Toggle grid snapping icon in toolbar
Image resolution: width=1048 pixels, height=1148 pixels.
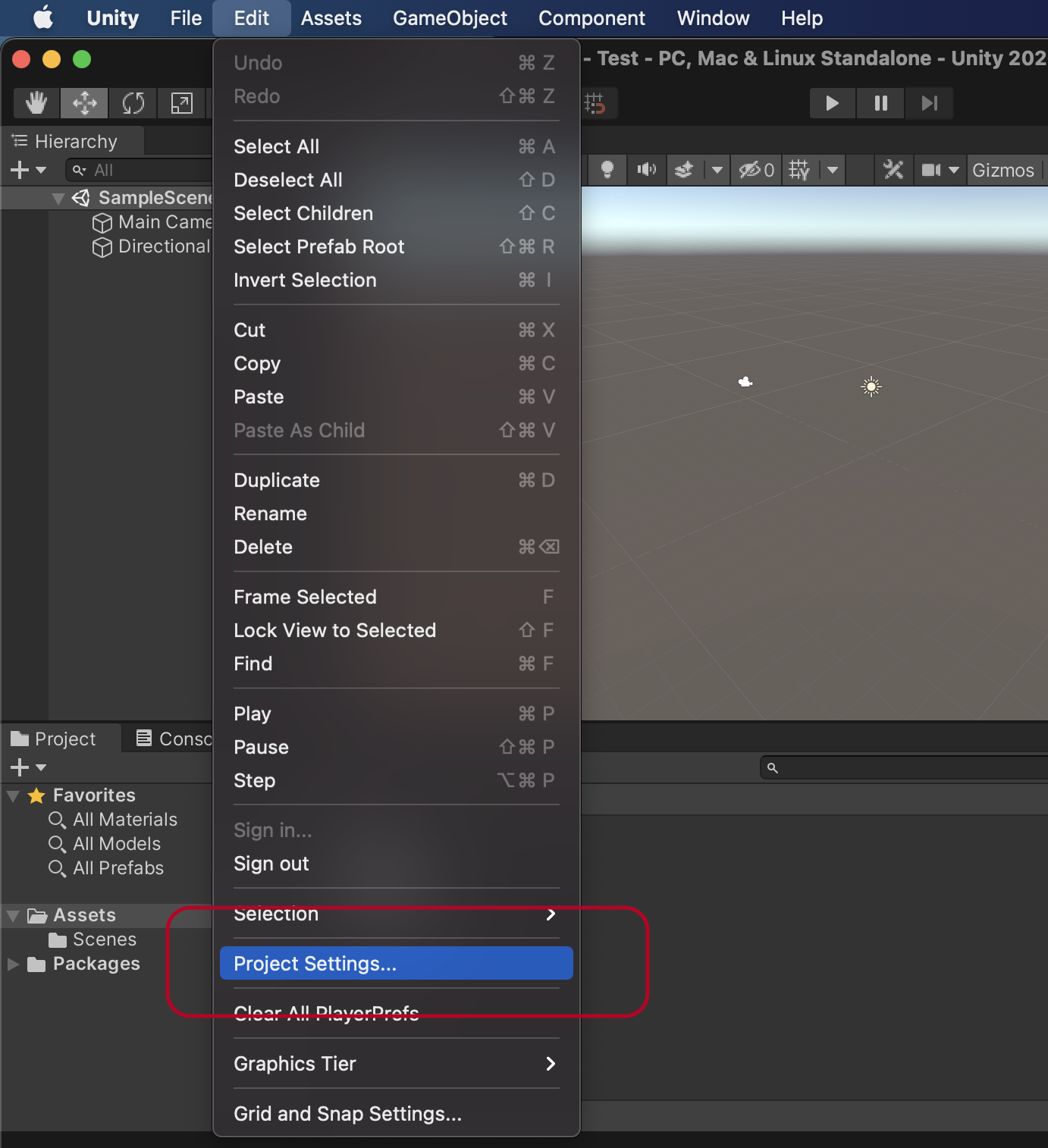595,103
